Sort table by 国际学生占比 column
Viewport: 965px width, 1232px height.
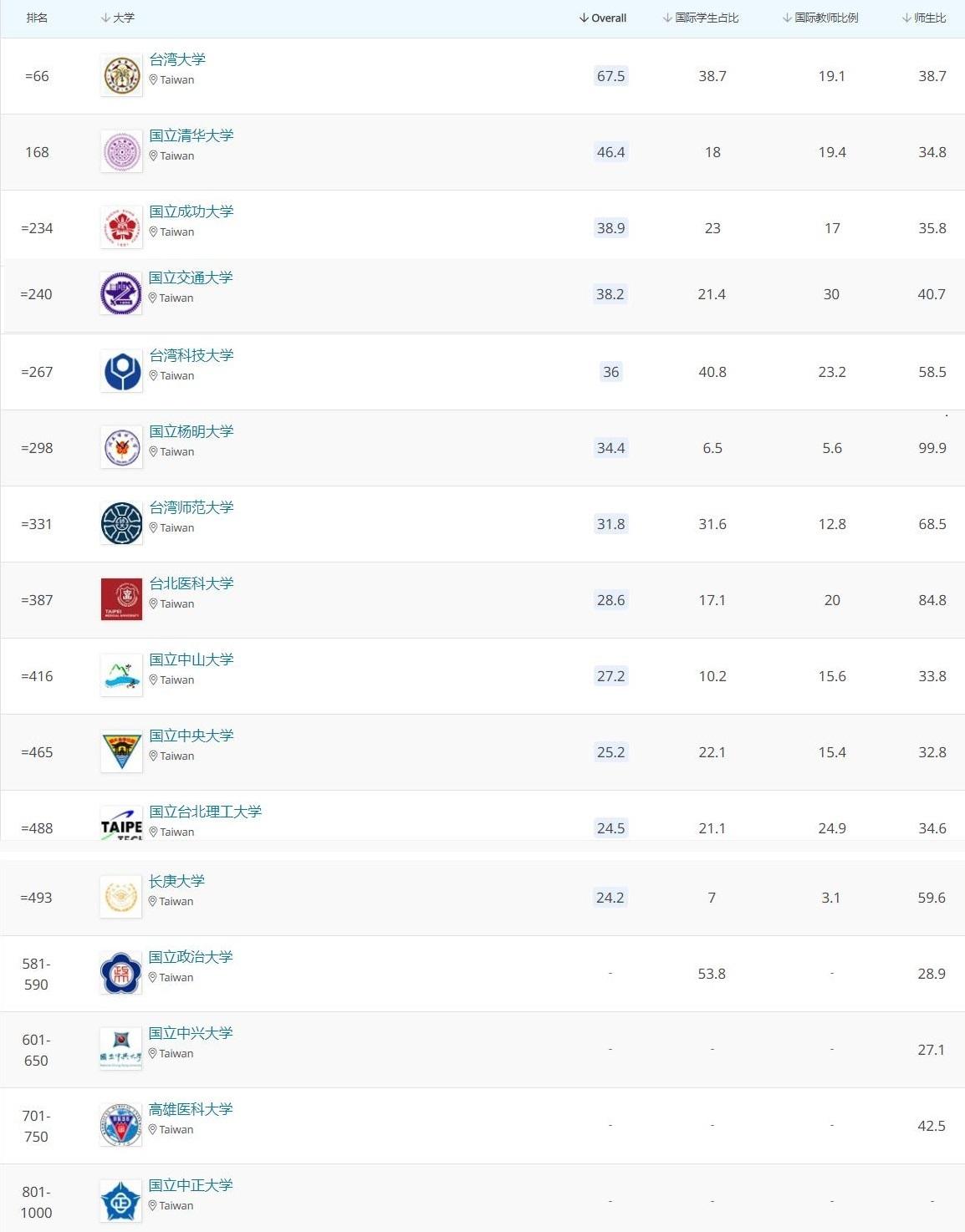[x=700, y=18]
